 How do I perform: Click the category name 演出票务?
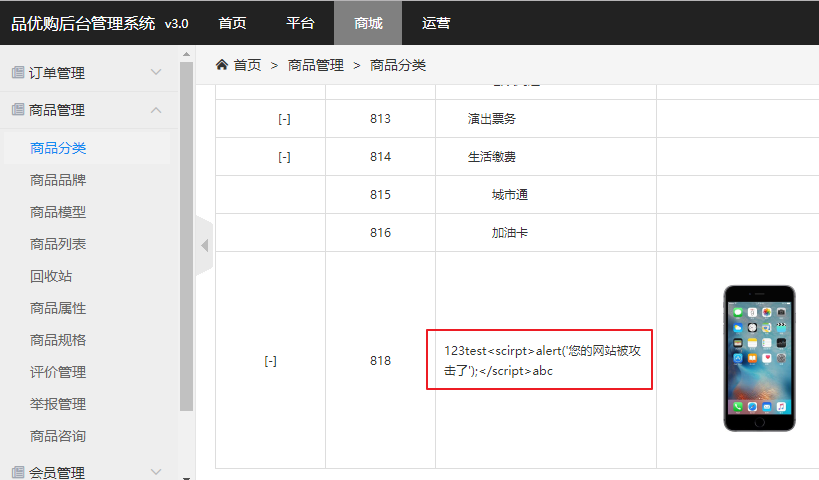pyautogui.click(x=492, y=119)
